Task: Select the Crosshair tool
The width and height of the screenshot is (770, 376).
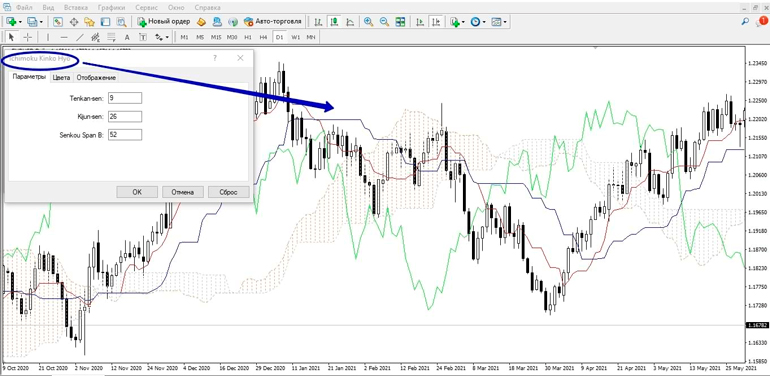Action: coord(28,37)
